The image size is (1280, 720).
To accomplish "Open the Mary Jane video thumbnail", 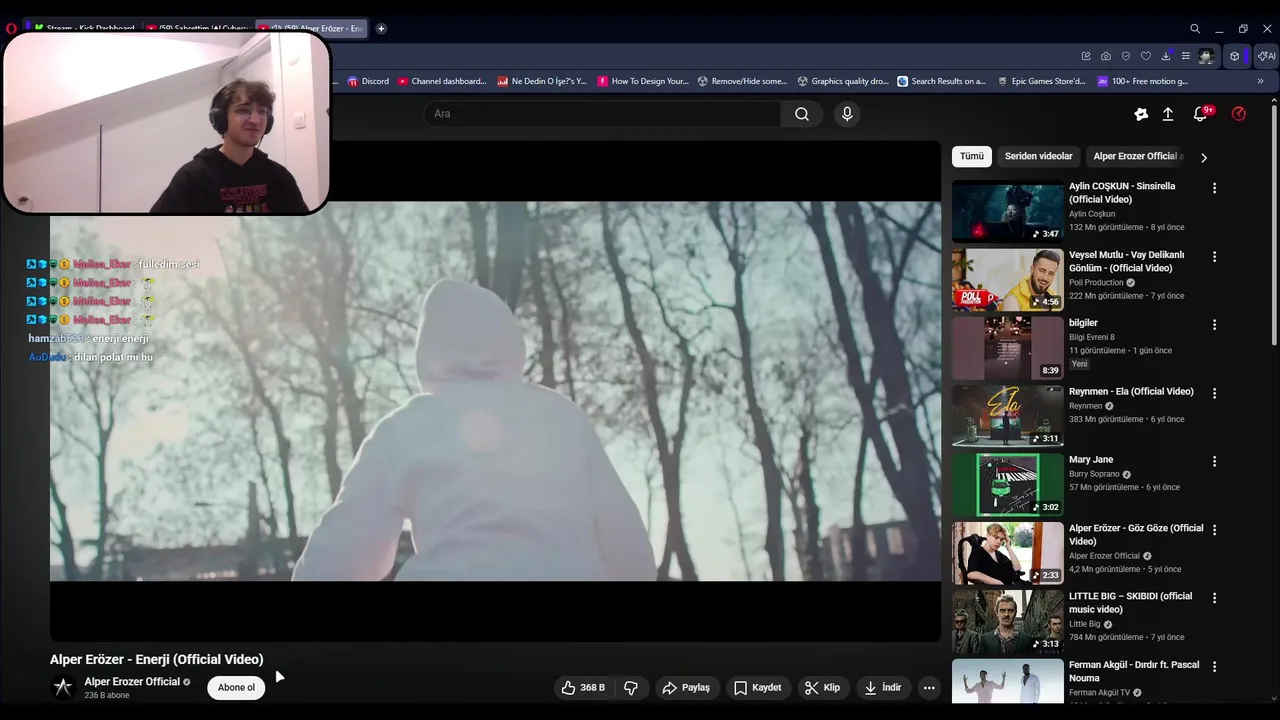I will pyautogui.click(x=1007, y=484).
